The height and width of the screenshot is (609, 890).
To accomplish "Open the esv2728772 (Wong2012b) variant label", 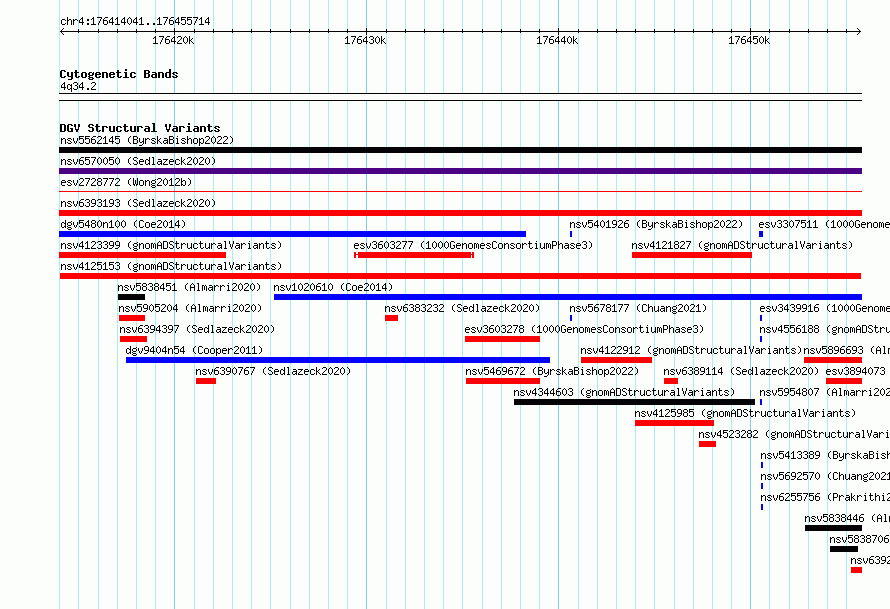I will pyautogui.click(x=126, y=182).
